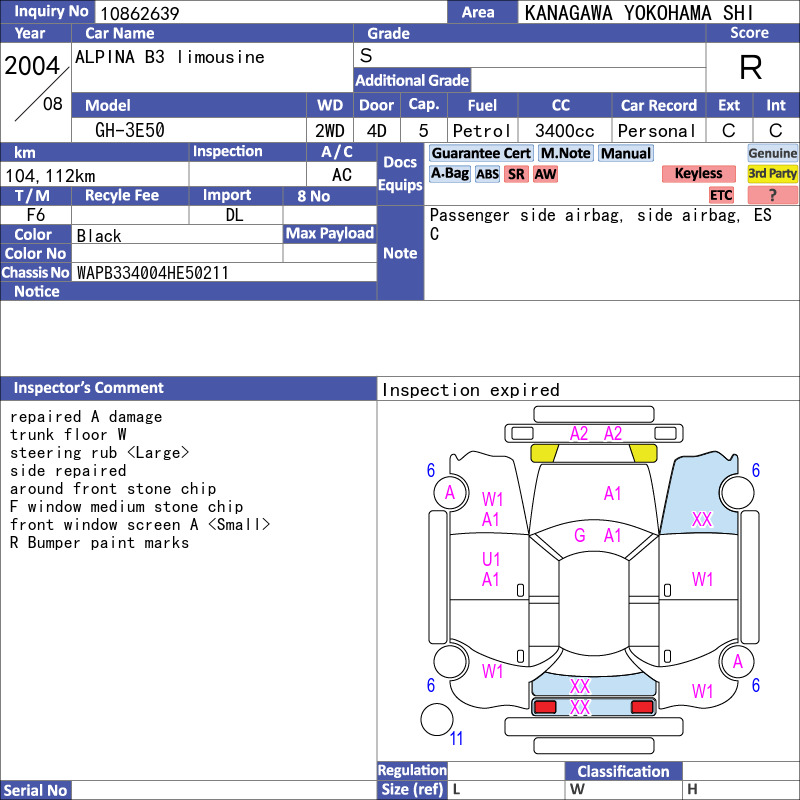This screenshot has width=800, height=800.
Task: Click the Black color value
Action: (99, 236)
